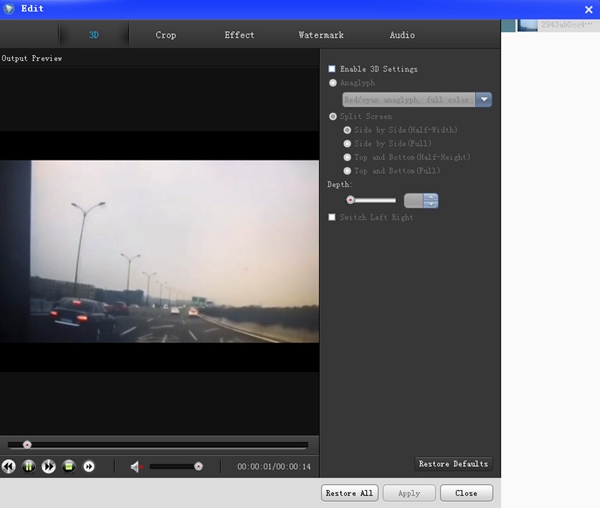Image resolution: width=600 pixels, height=508 pixels.
Task: Enable 3D Settings checkbox
Action: (x=332, y=69)
